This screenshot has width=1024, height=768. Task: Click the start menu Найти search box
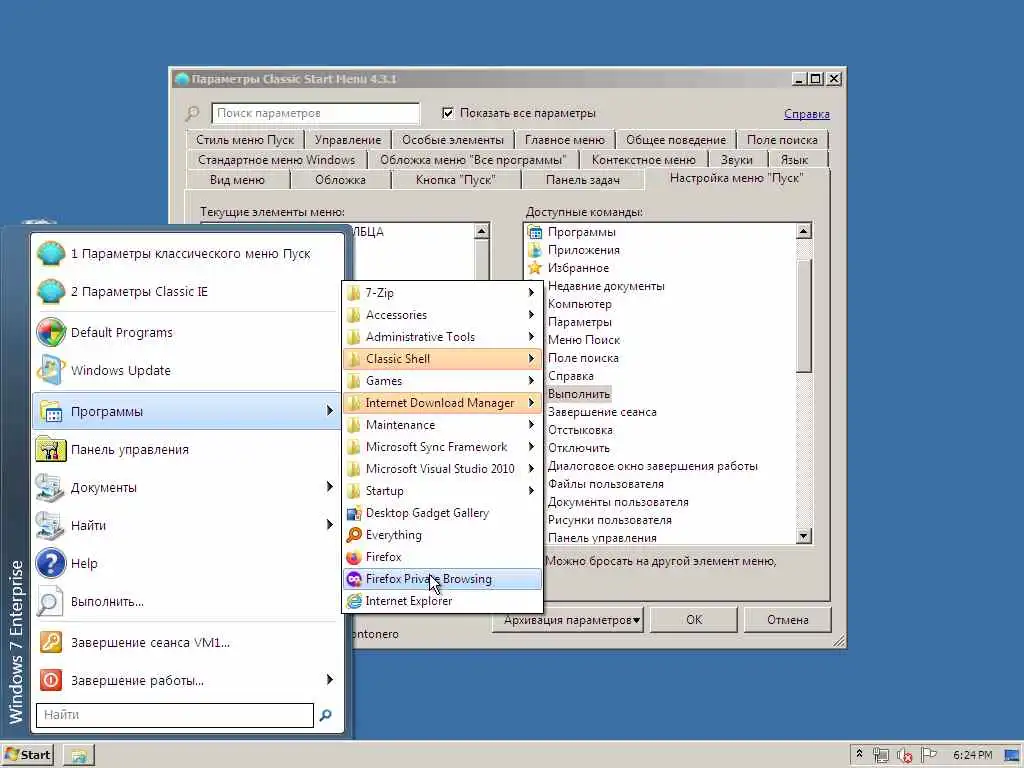(x=175, y=715)
